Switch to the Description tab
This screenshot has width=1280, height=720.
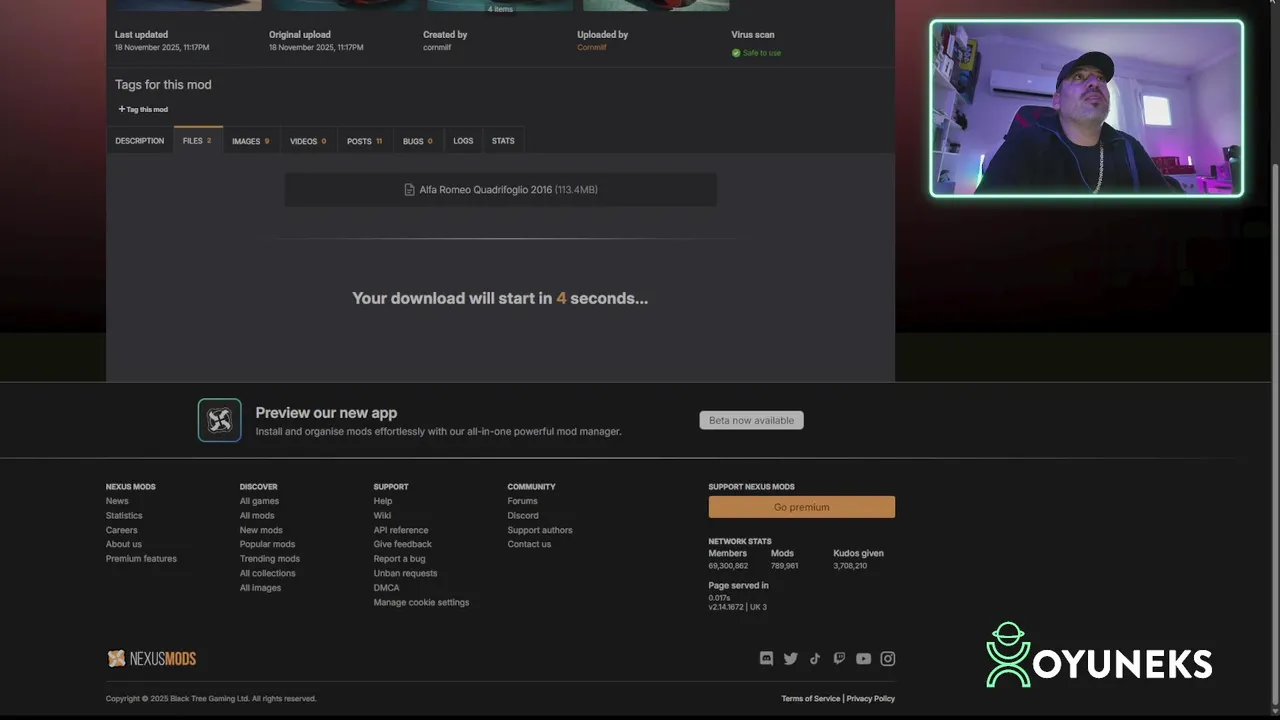[139, 141]
